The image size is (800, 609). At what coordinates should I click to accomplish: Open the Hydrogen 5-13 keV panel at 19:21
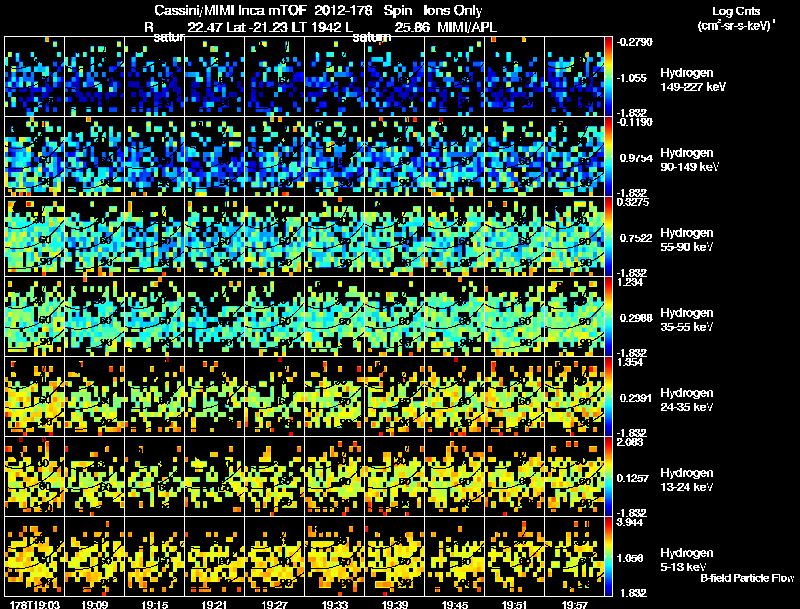click(x=214, y=557)
